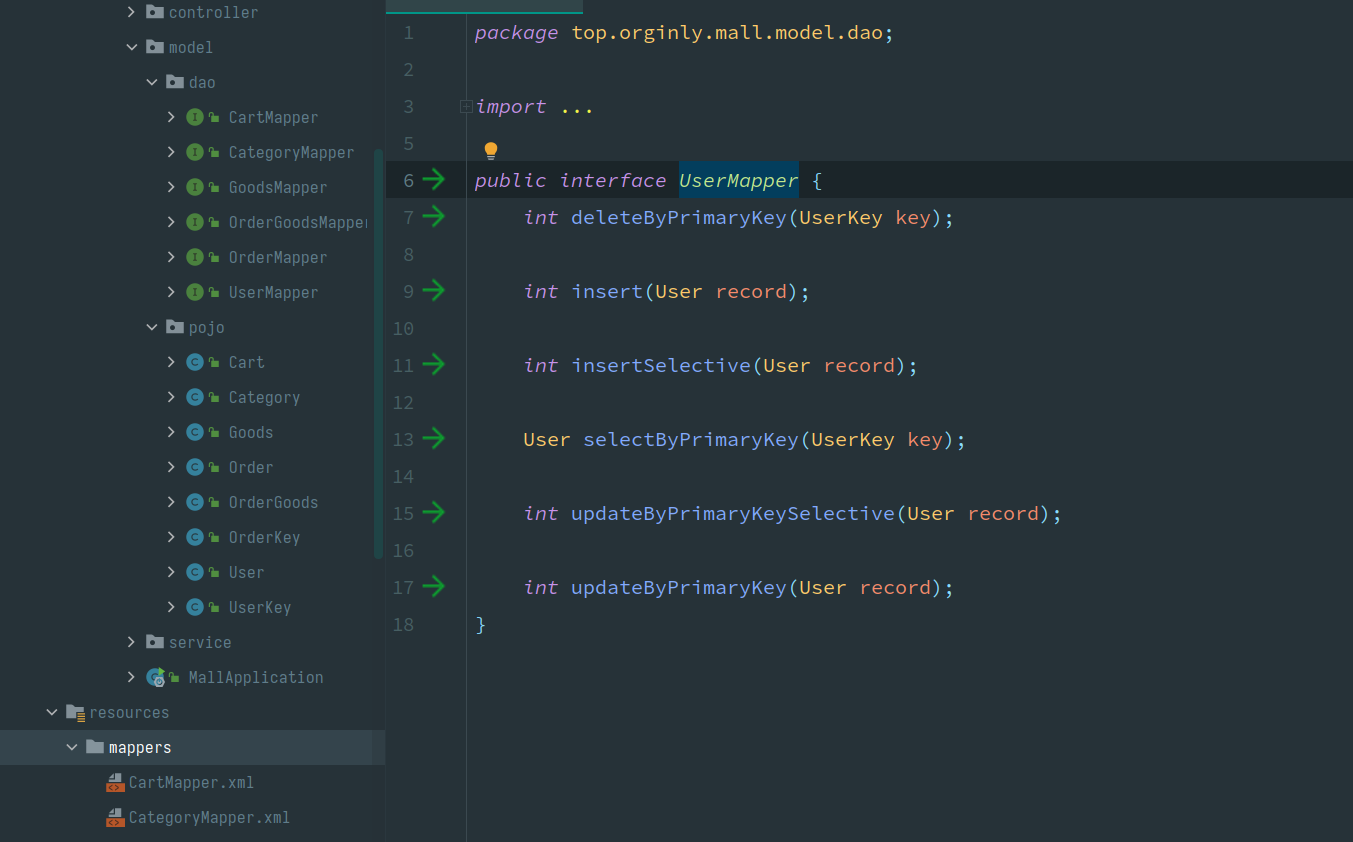Click the class icon of Cart
This screenshot has height=842, width=1353.
(195, 362)
